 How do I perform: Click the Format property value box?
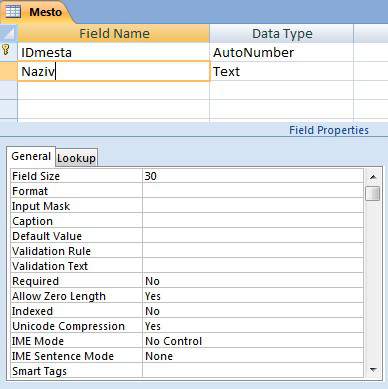pos(253,191)
